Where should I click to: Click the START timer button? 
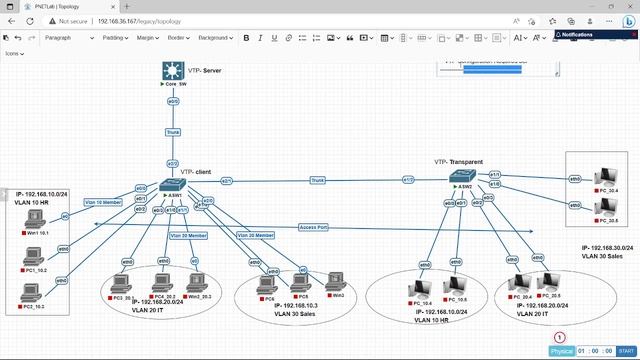click(x=626, y=351)
